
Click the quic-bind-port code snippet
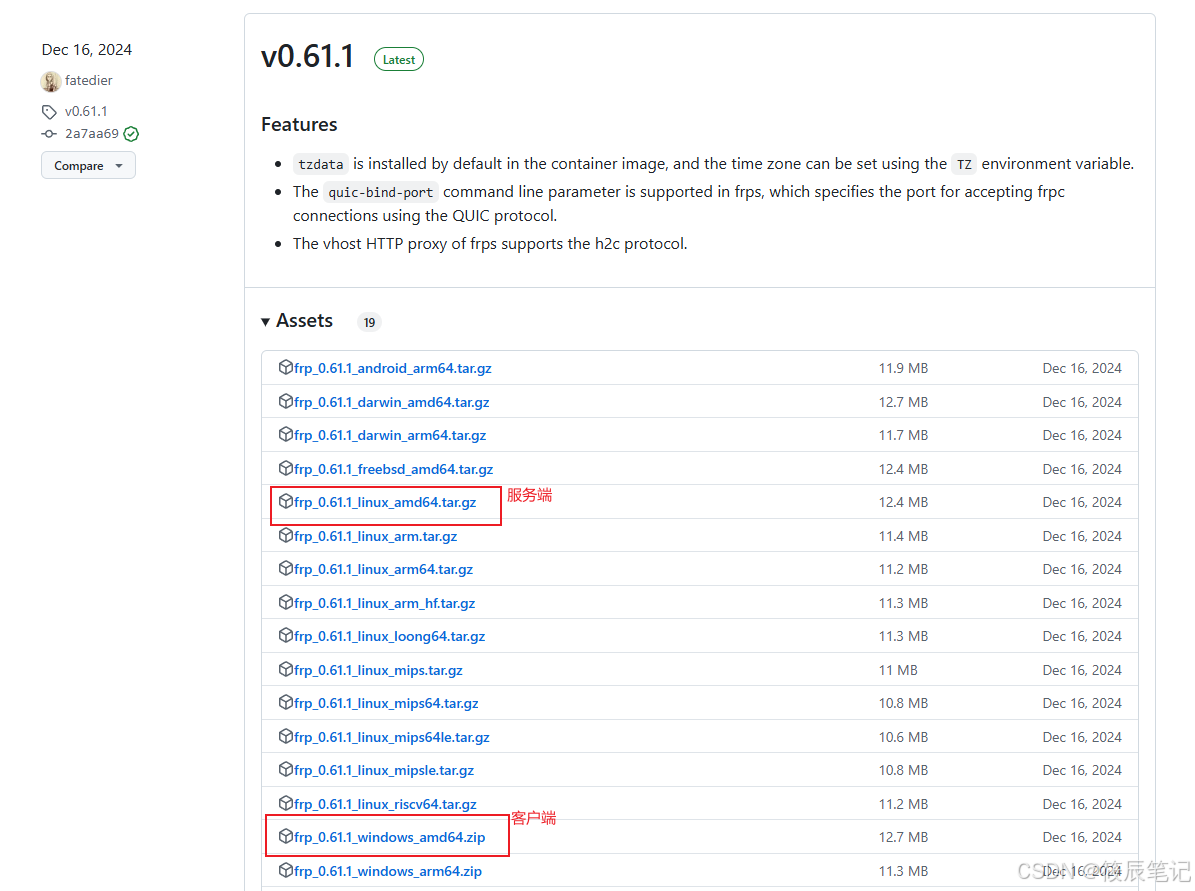(380, 192)
